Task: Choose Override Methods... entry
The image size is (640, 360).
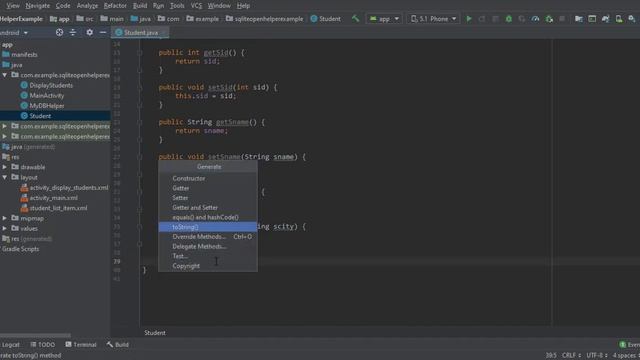Action: tap(208, 237)
